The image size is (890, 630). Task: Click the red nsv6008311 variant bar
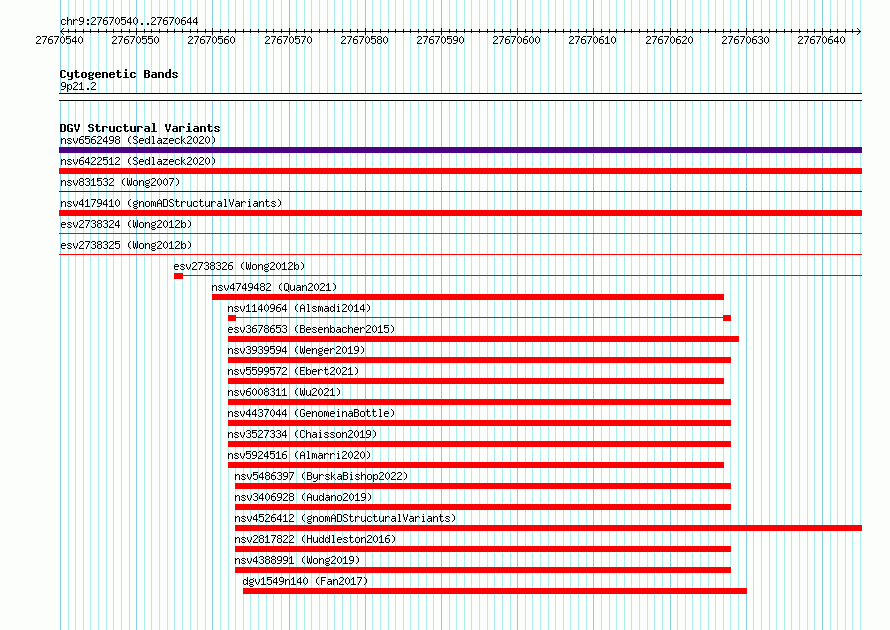click(x=479, y=402)
